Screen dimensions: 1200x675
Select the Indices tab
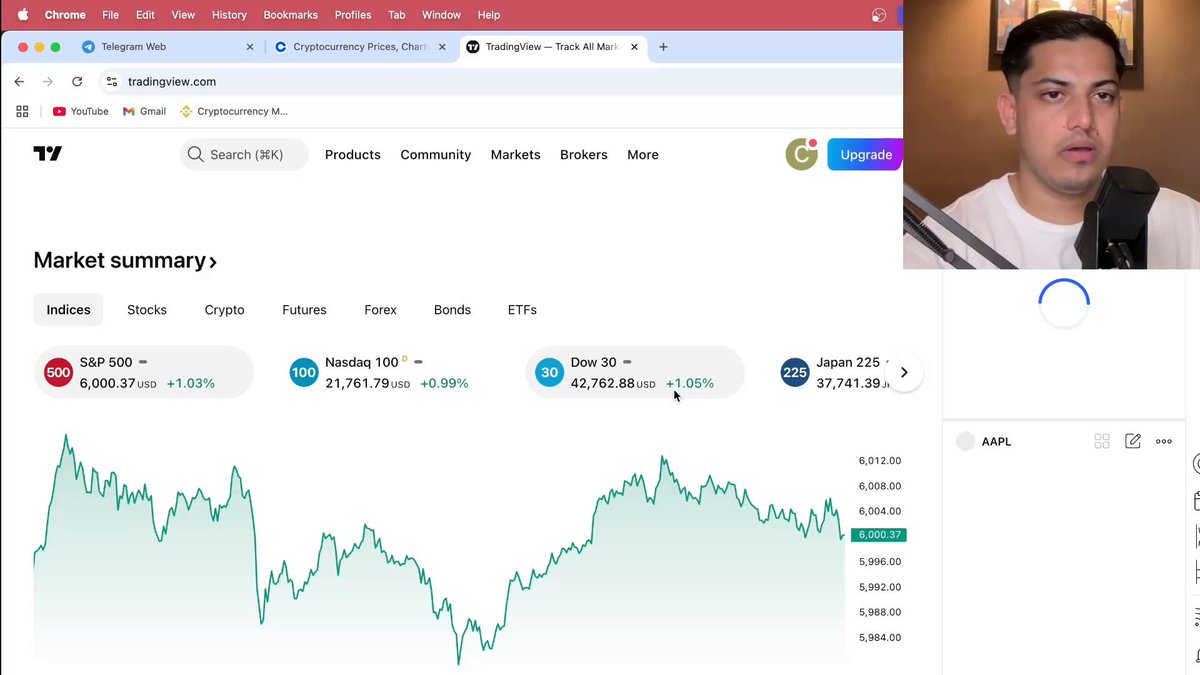(x=68, y=310)
